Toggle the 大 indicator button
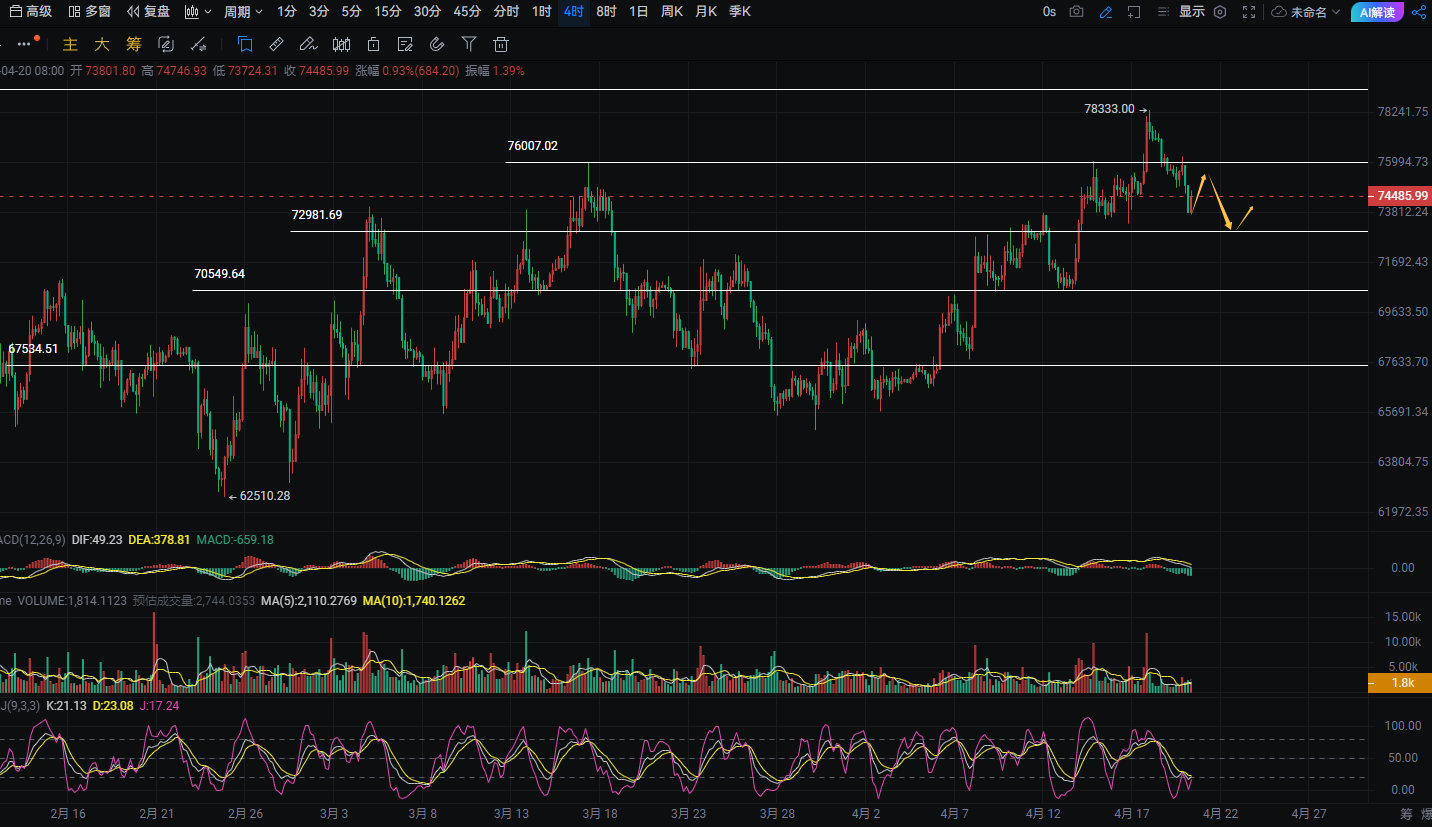Viewport: 1432px width, 827px height. [102, 44]
